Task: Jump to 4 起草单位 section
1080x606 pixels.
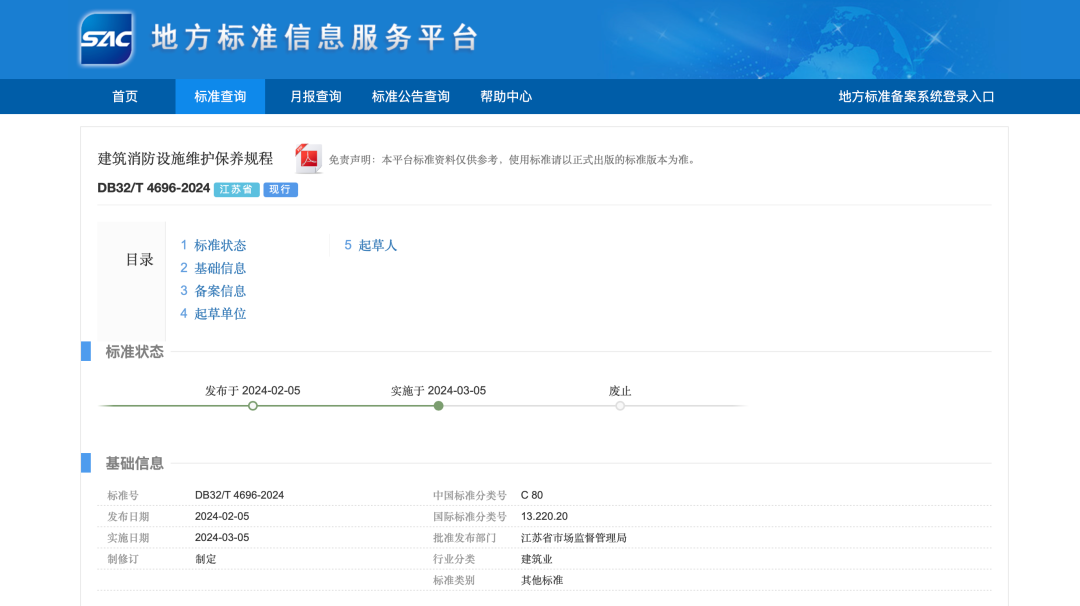Action: (213, 313)
